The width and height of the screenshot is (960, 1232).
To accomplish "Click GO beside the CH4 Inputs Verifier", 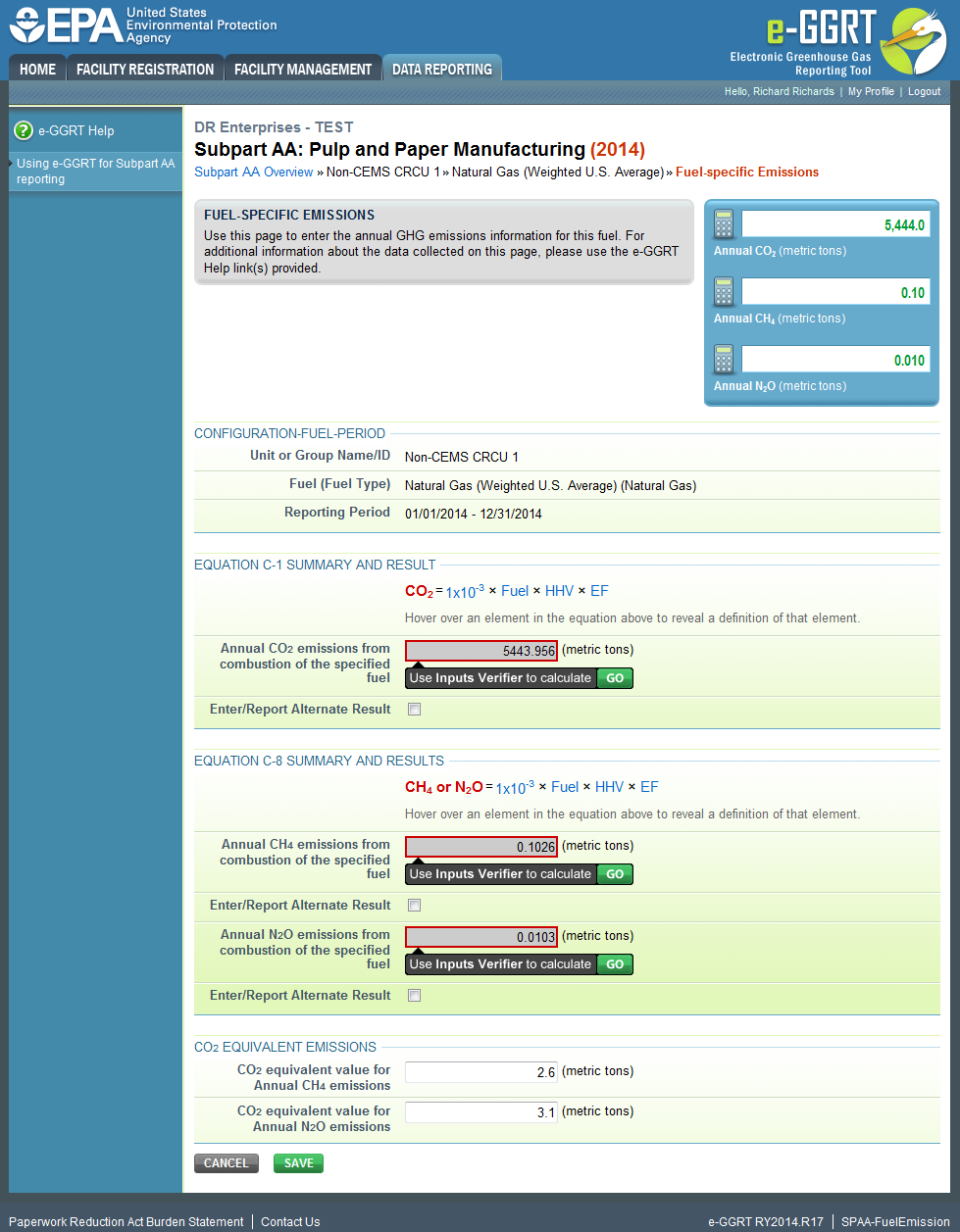I will pyautogui.click(x=615, y=873).
